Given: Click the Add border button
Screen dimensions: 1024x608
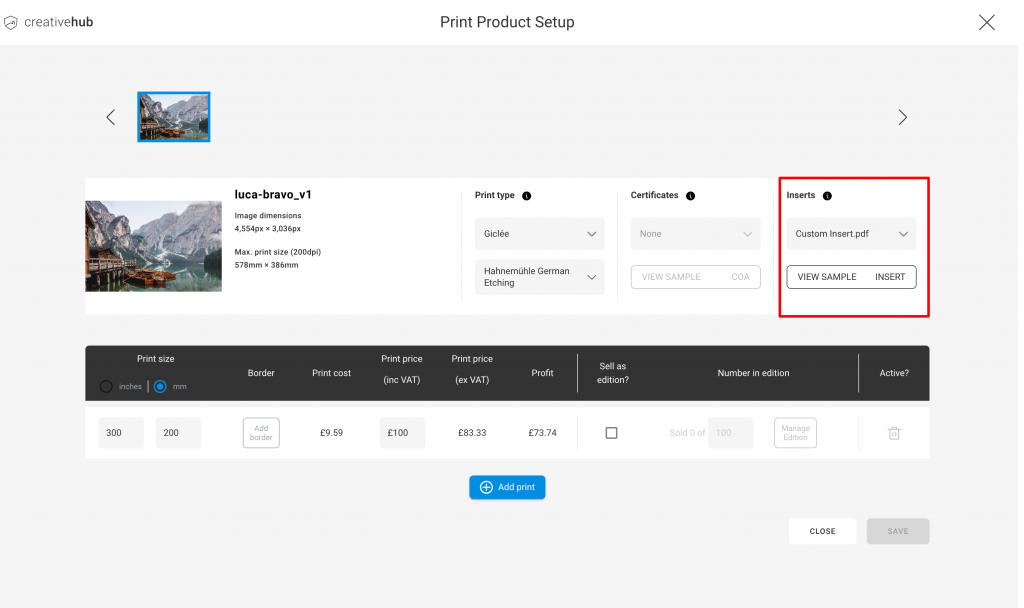Looking at the screenshot, I should pyautogui.click(x=261, y=433).
